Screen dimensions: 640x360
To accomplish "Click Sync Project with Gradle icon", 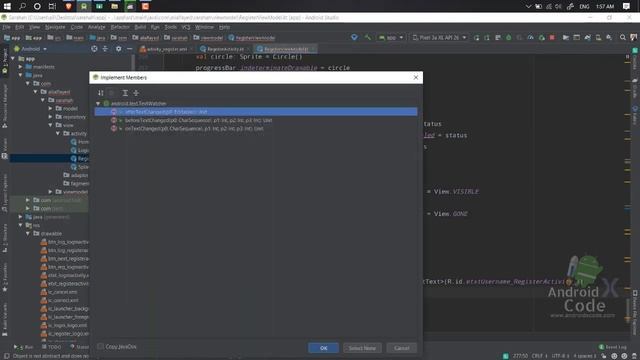I will point(587,38).
